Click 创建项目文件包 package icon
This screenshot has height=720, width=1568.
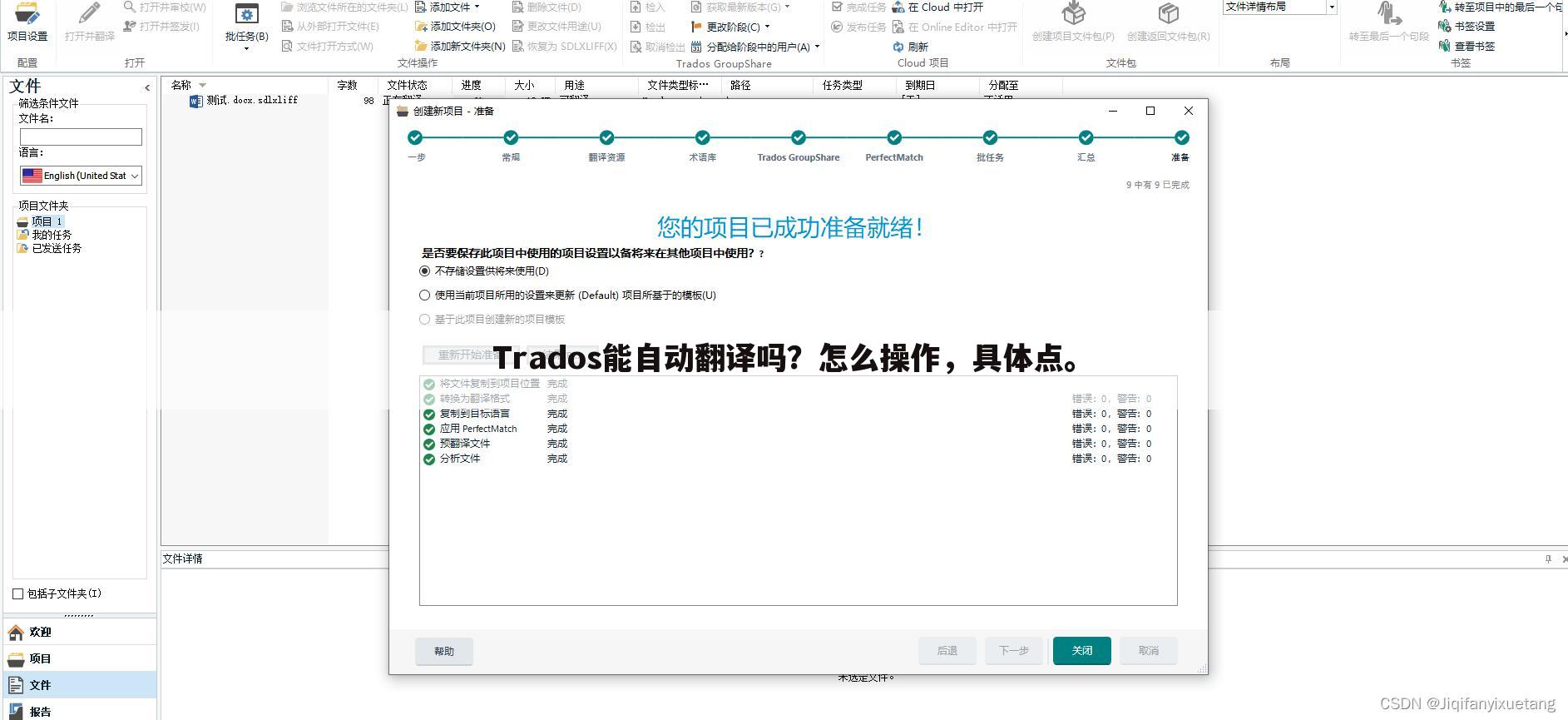[x=1073, y=13]
